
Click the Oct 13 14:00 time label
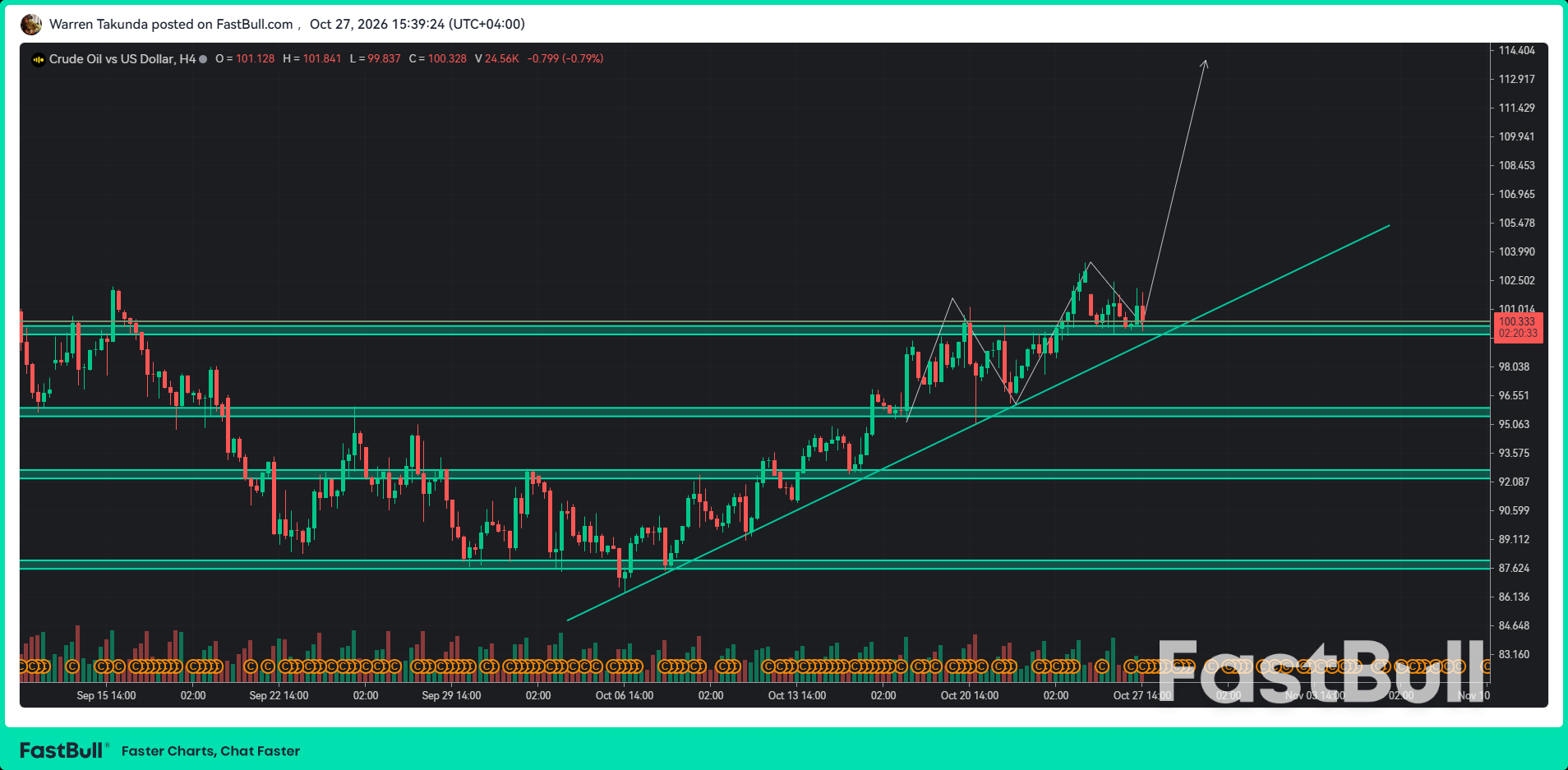coord(797,696)
